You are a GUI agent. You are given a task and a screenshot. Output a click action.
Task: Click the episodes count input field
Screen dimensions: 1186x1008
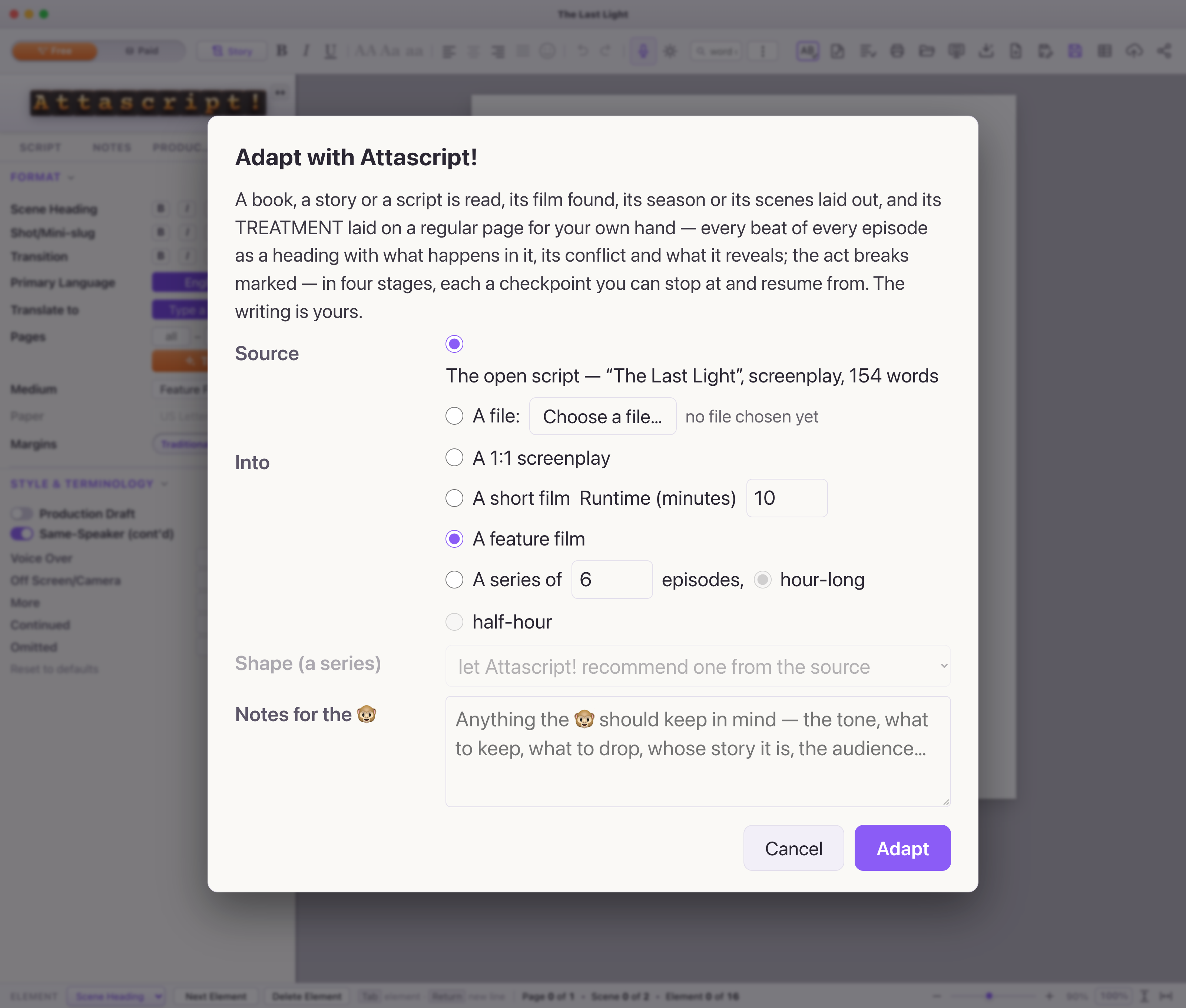(x=612, y=580)
